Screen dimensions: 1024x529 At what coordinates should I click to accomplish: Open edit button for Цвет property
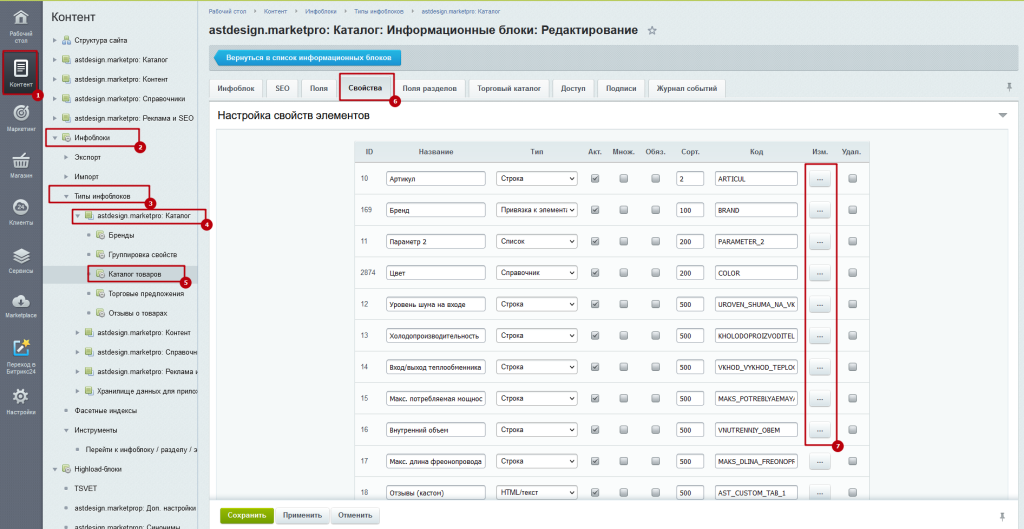(820, 272)
